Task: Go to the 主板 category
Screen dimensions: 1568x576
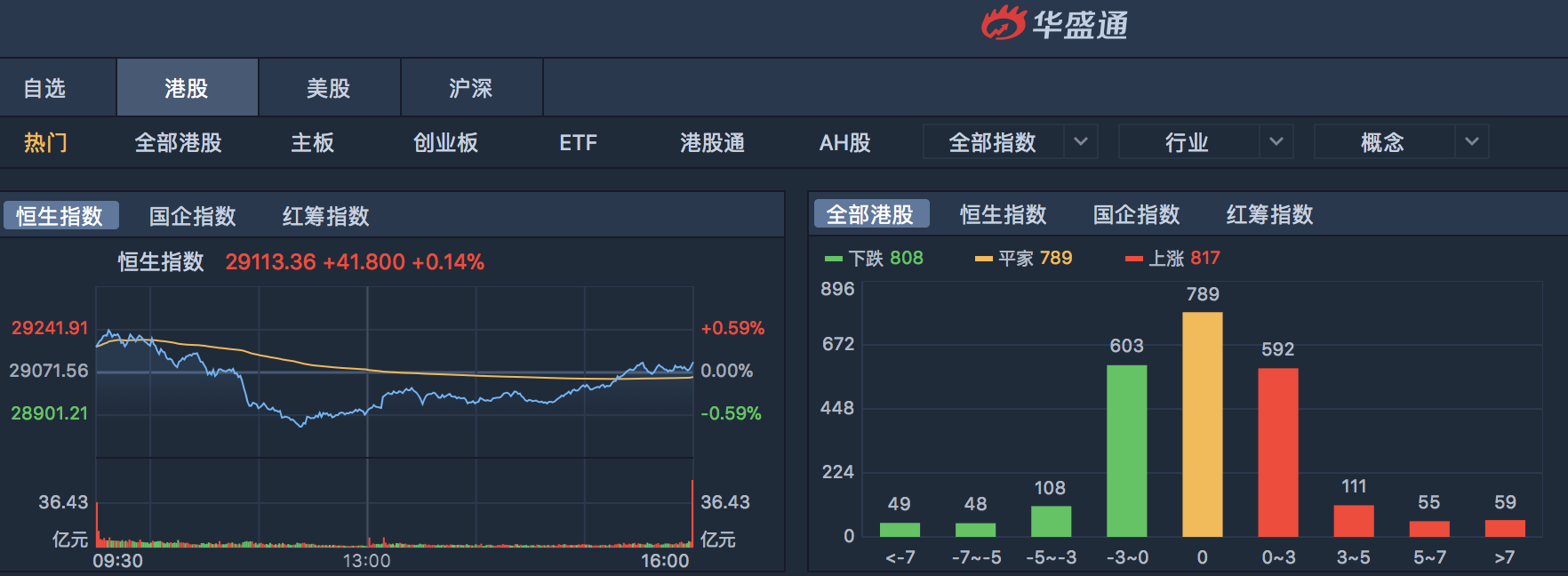Action: tap(313, 142)
